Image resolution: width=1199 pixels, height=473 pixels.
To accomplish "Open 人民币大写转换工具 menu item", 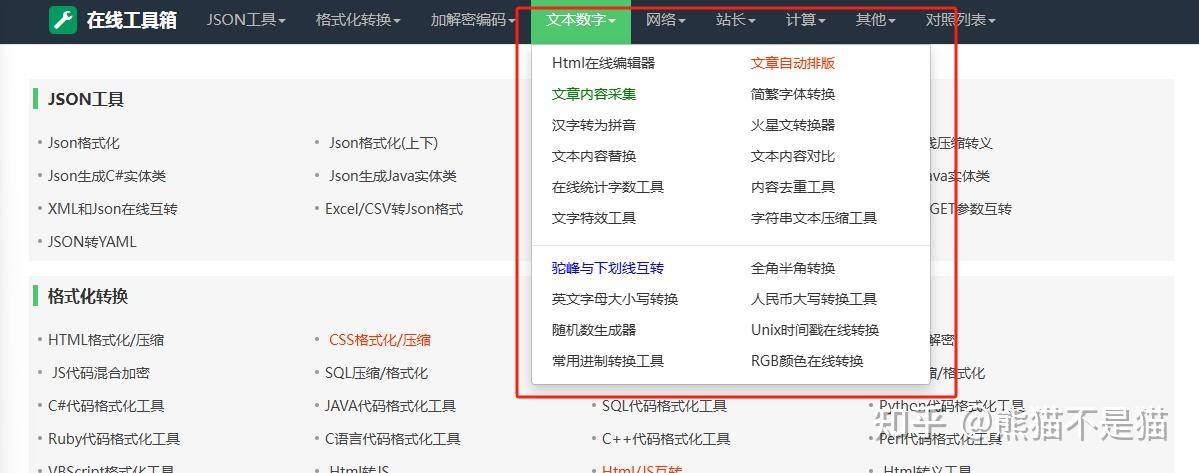I will click(814, 299).
